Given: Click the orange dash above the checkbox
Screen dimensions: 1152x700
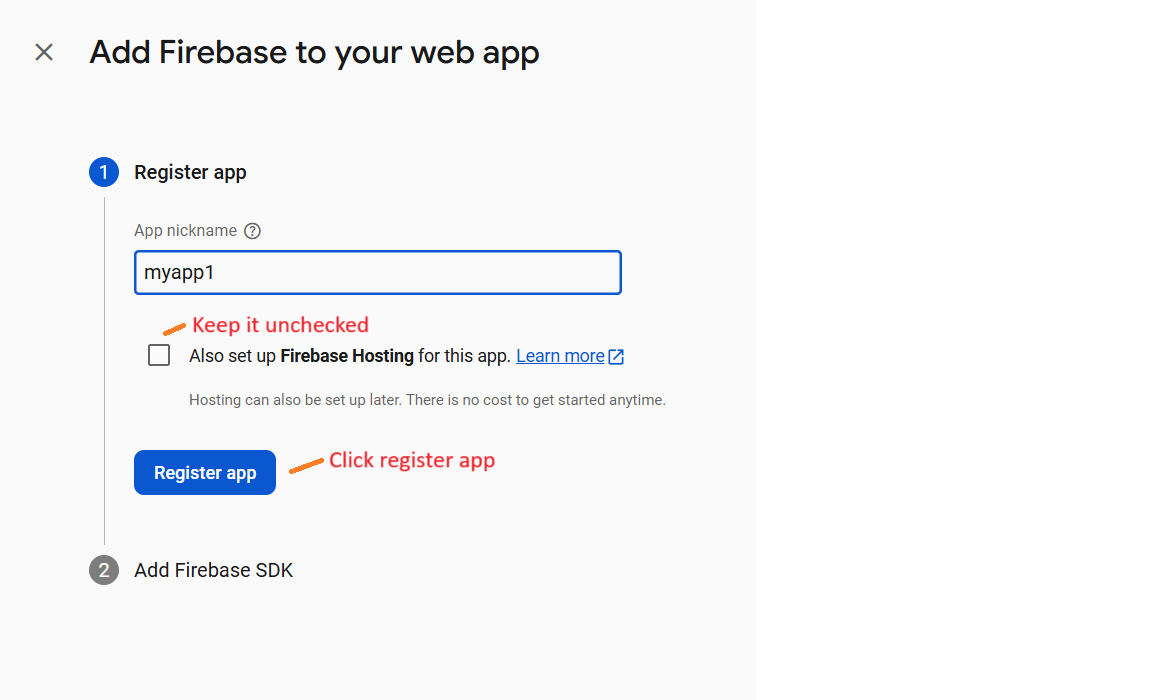Looking at the screenshot, I should (x=174, y=329).
